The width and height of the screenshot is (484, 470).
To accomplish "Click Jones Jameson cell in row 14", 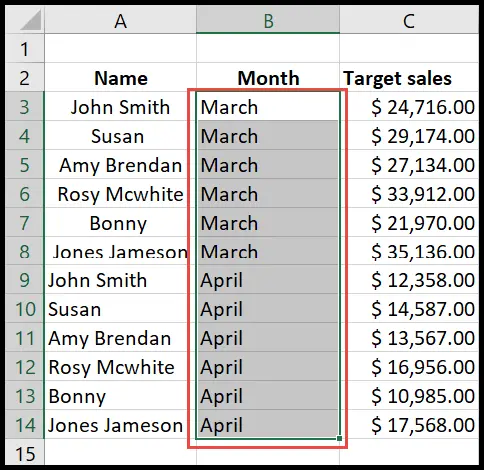I will [x=120, y=425].
